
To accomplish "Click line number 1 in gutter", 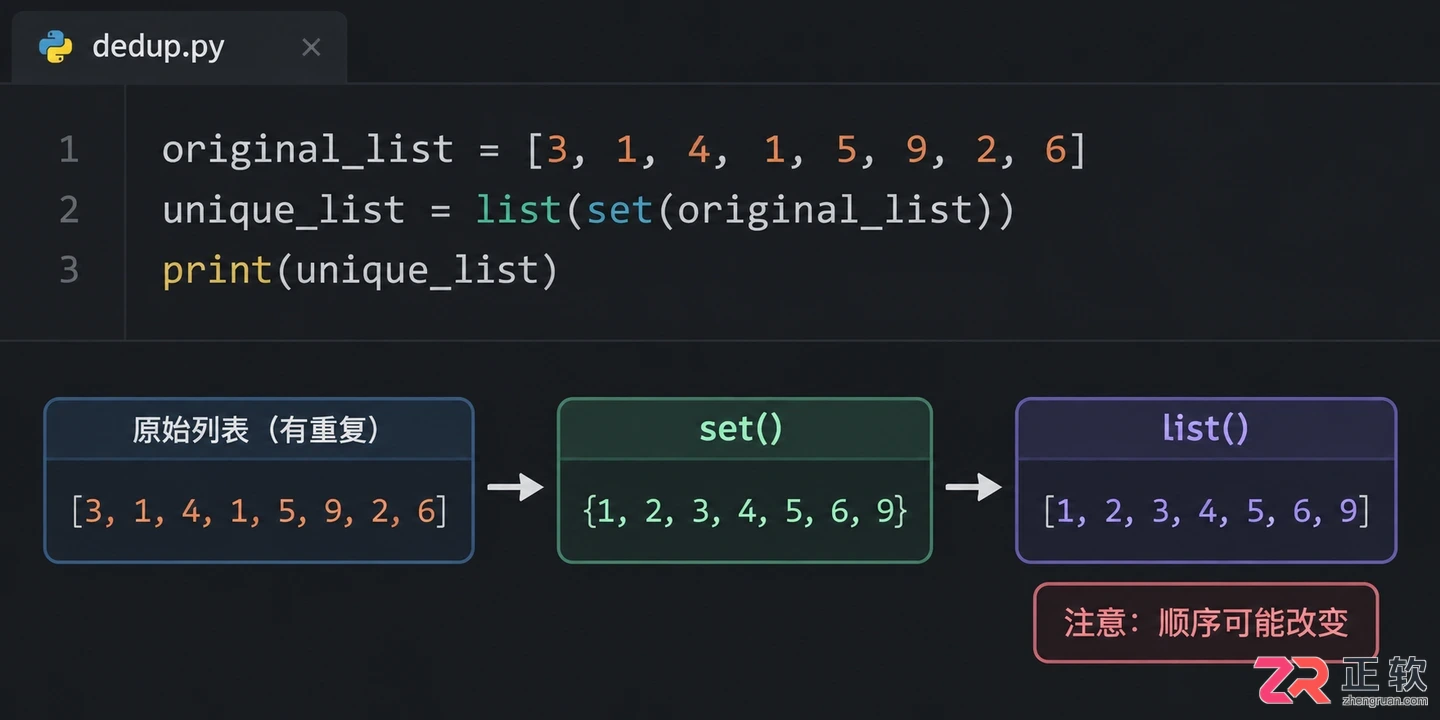I will 68,150.
